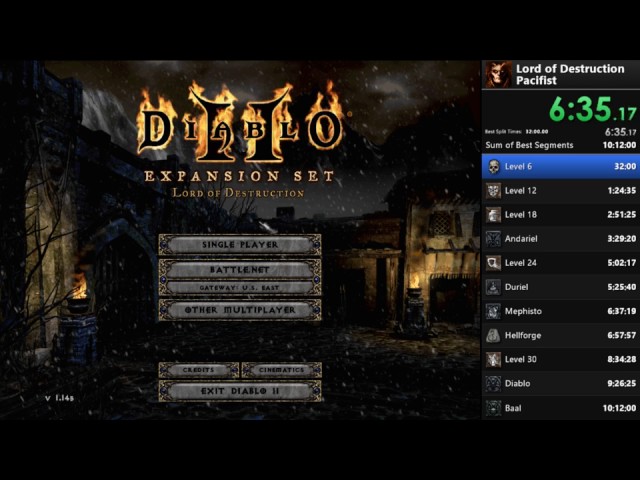
Task: Open the Battle.net menu option
Action: (240, 270)
